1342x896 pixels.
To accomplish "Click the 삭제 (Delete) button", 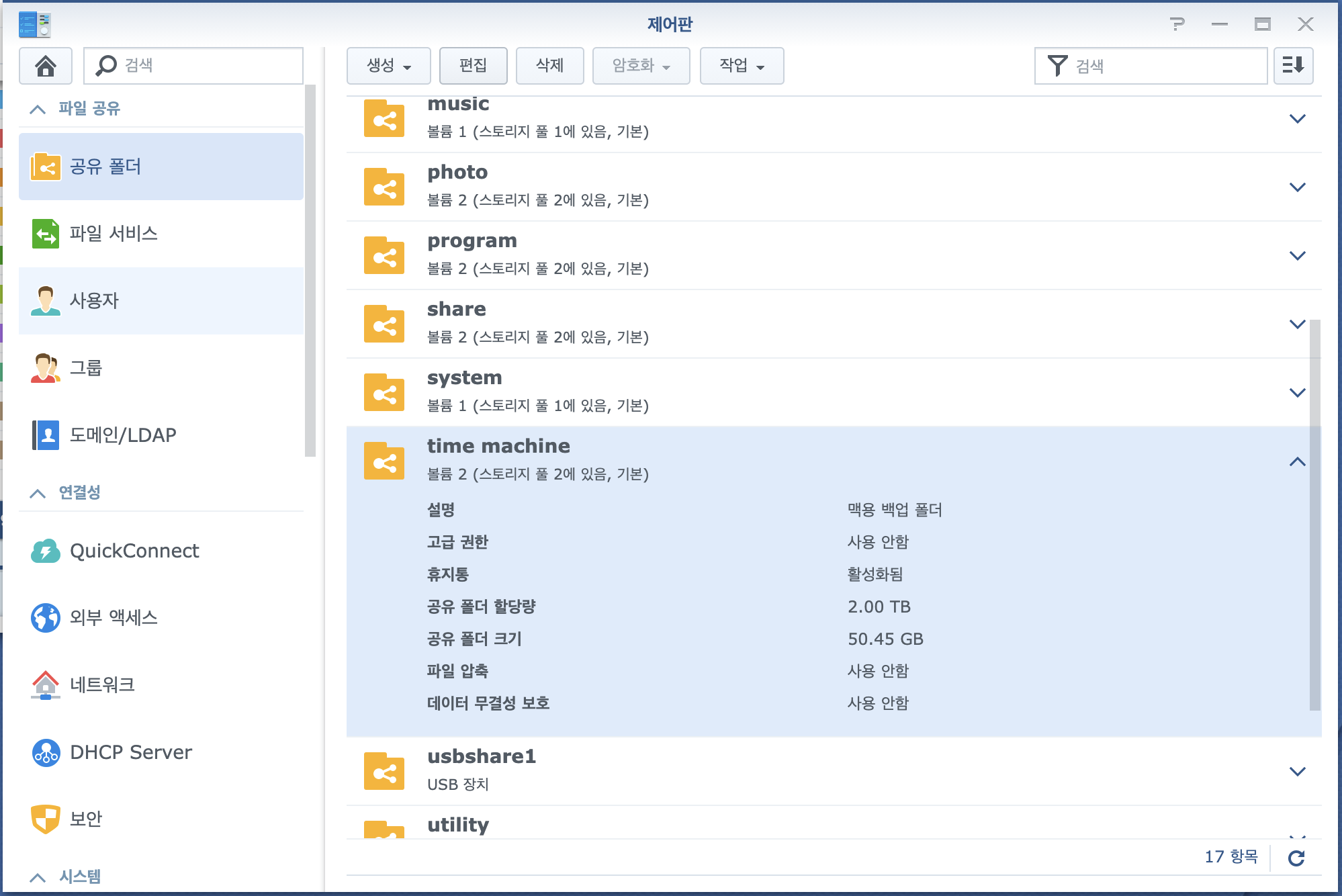I will click(549, 66).
